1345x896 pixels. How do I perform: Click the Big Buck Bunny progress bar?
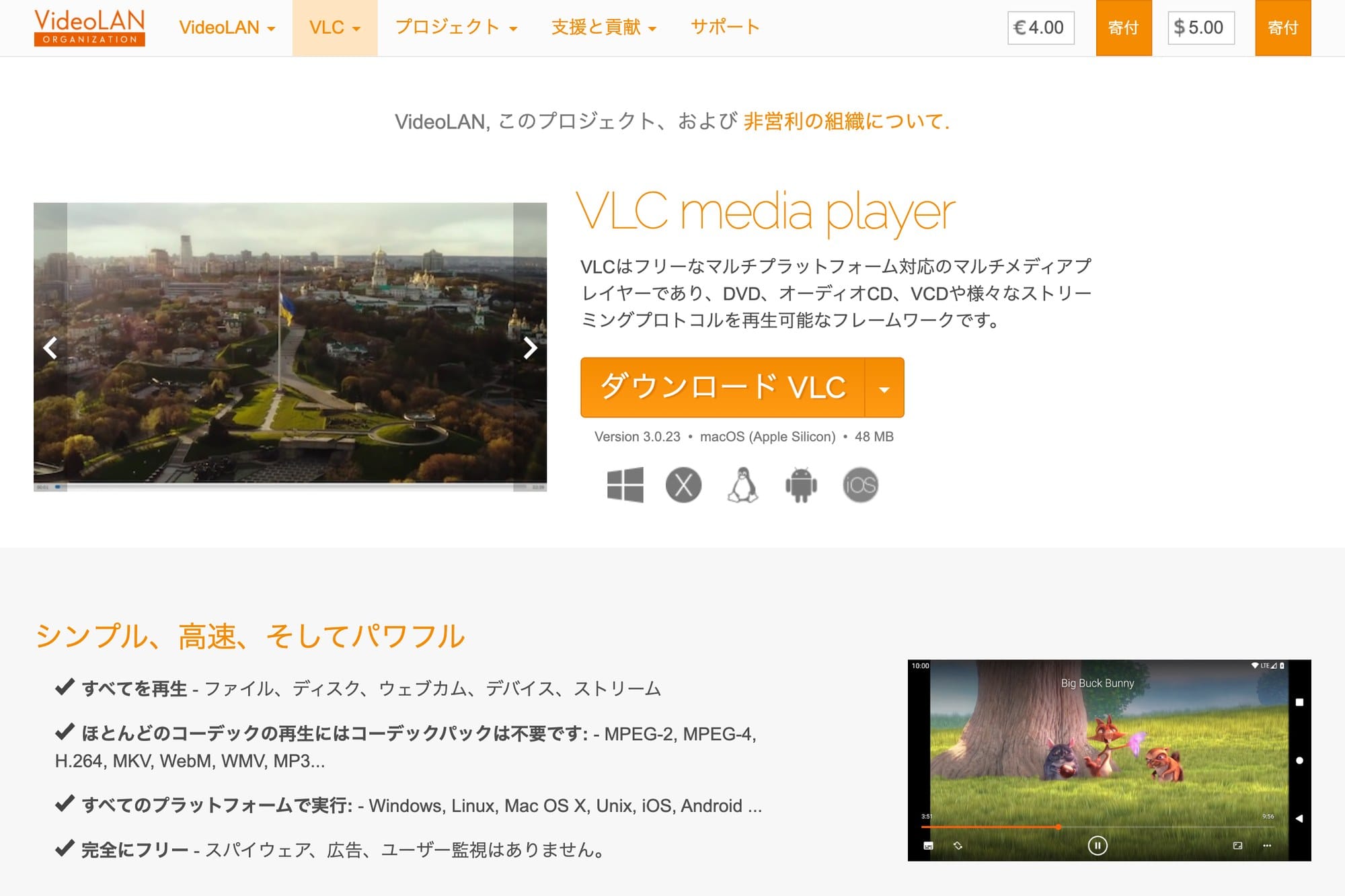(1098, 827)
